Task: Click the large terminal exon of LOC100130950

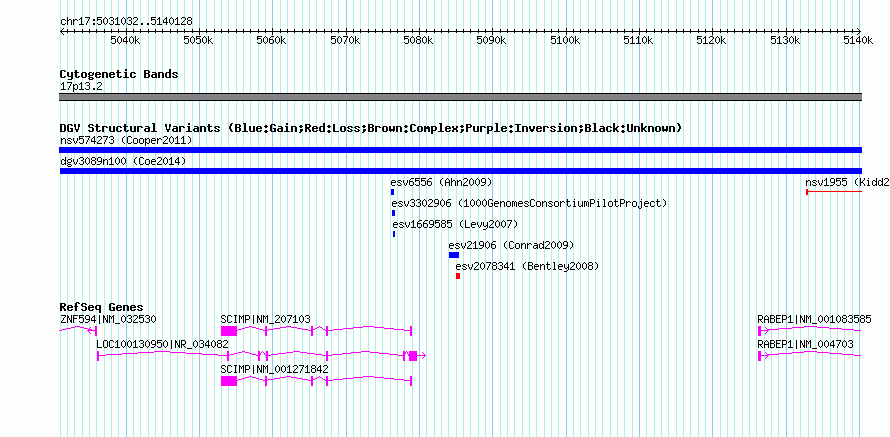Action: coord(413,356)
